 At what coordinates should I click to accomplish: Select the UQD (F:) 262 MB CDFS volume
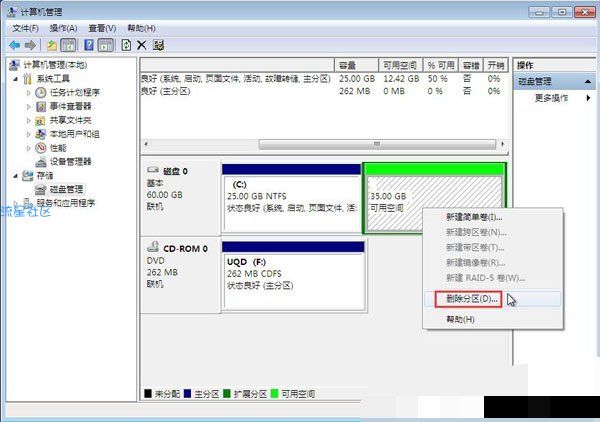pos(293,275)
